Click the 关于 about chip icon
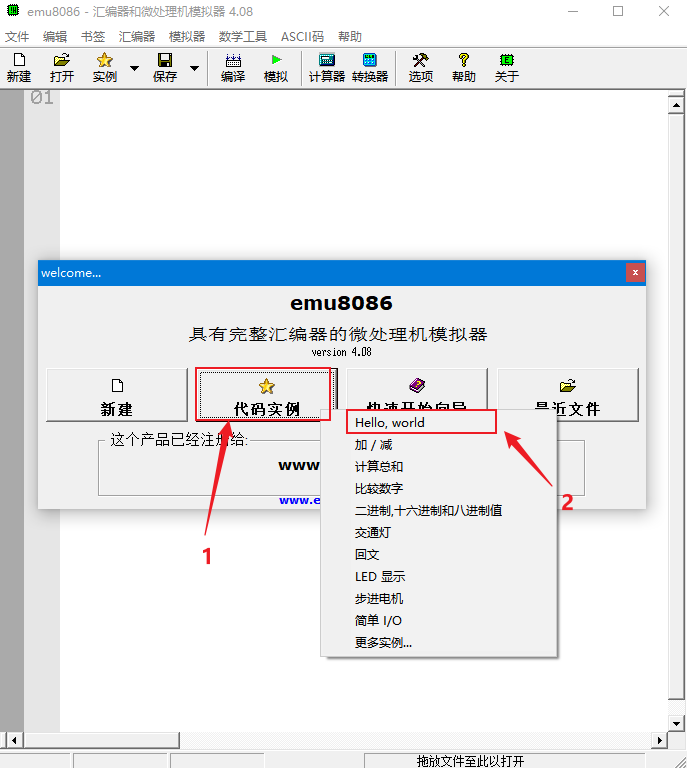This screenshot has width=687, height=768. 507,68
